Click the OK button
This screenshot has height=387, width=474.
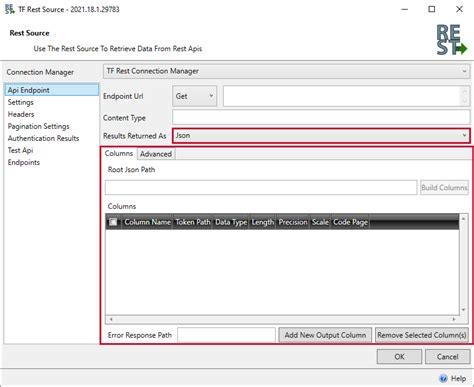[399, 357]
